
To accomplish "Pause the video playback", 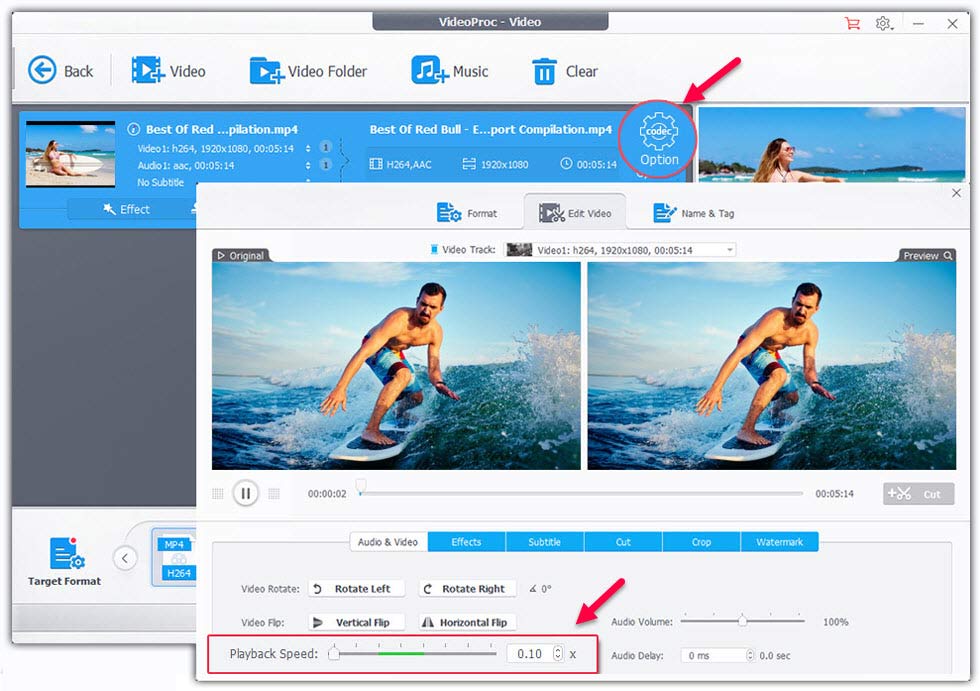I will coord(246,494).
